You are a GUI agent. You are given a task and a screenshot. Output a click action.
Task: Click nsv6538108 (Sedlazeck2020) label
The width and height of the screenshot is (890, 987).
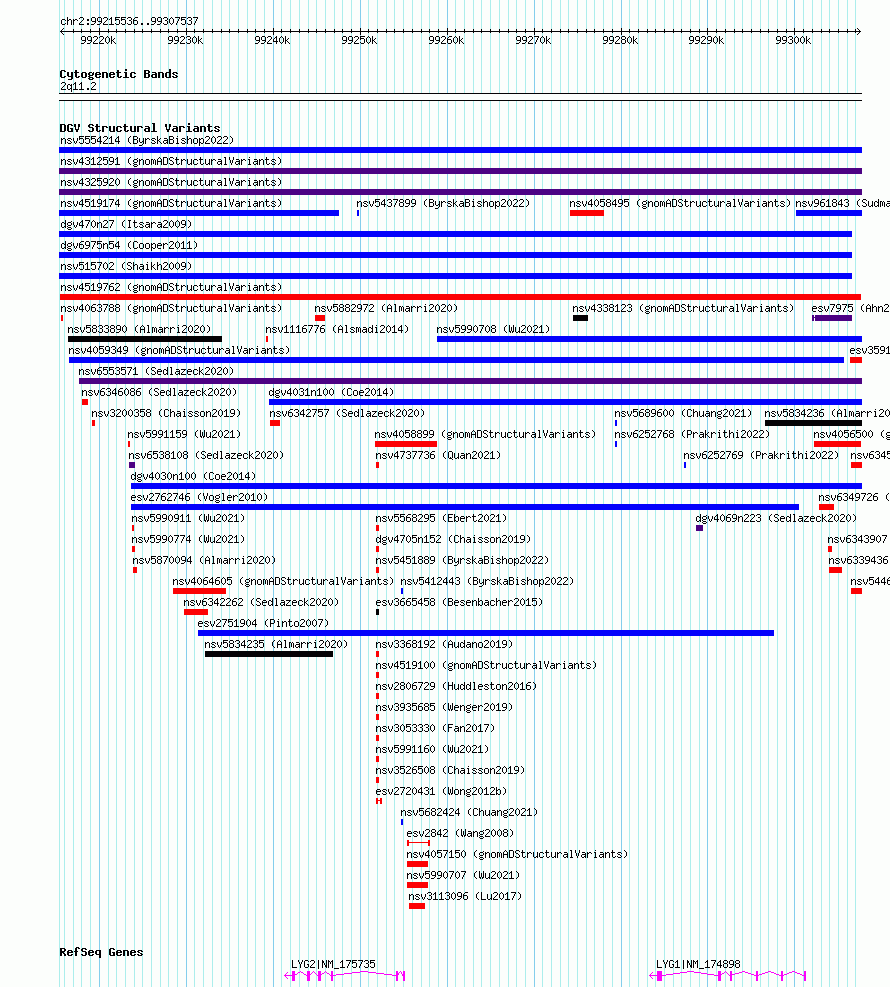pos(206,455)
